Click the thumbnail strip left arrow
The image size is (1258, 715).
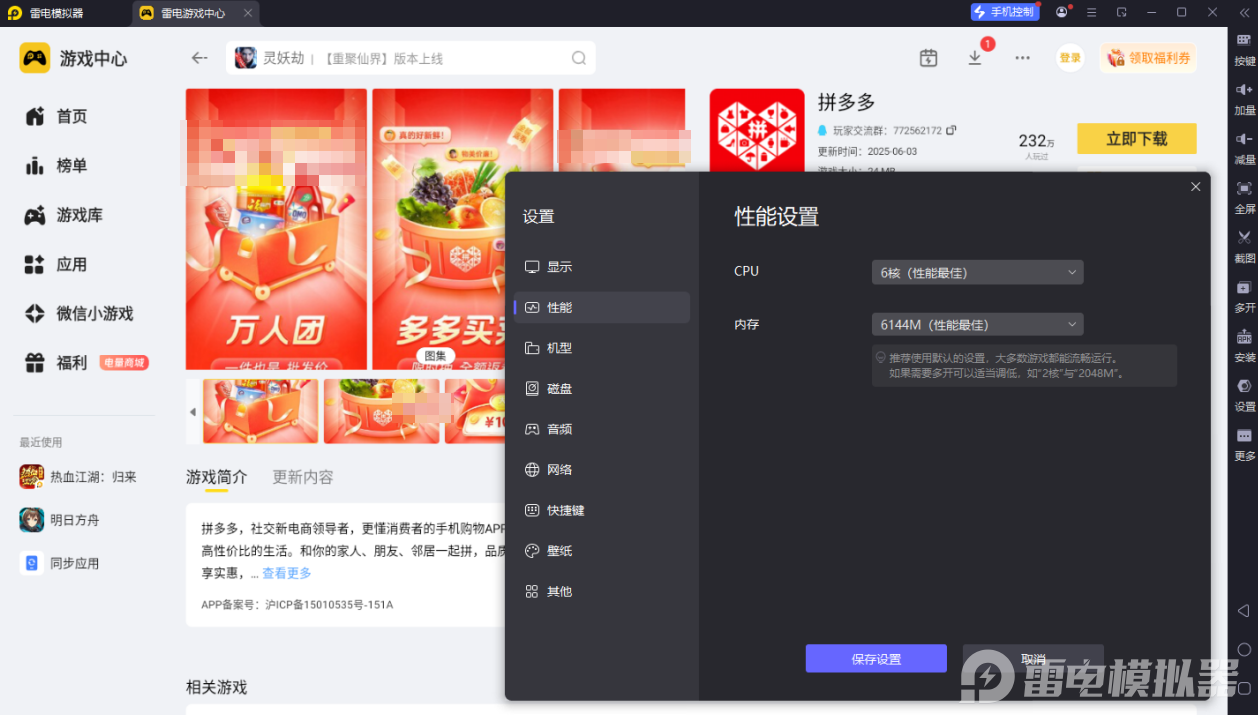(x=192, y=411)
